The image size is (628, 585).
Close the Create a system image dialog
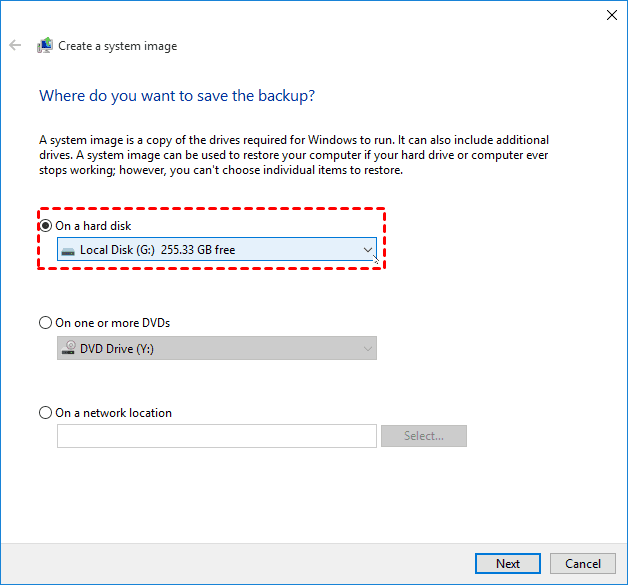coord(612,15)
